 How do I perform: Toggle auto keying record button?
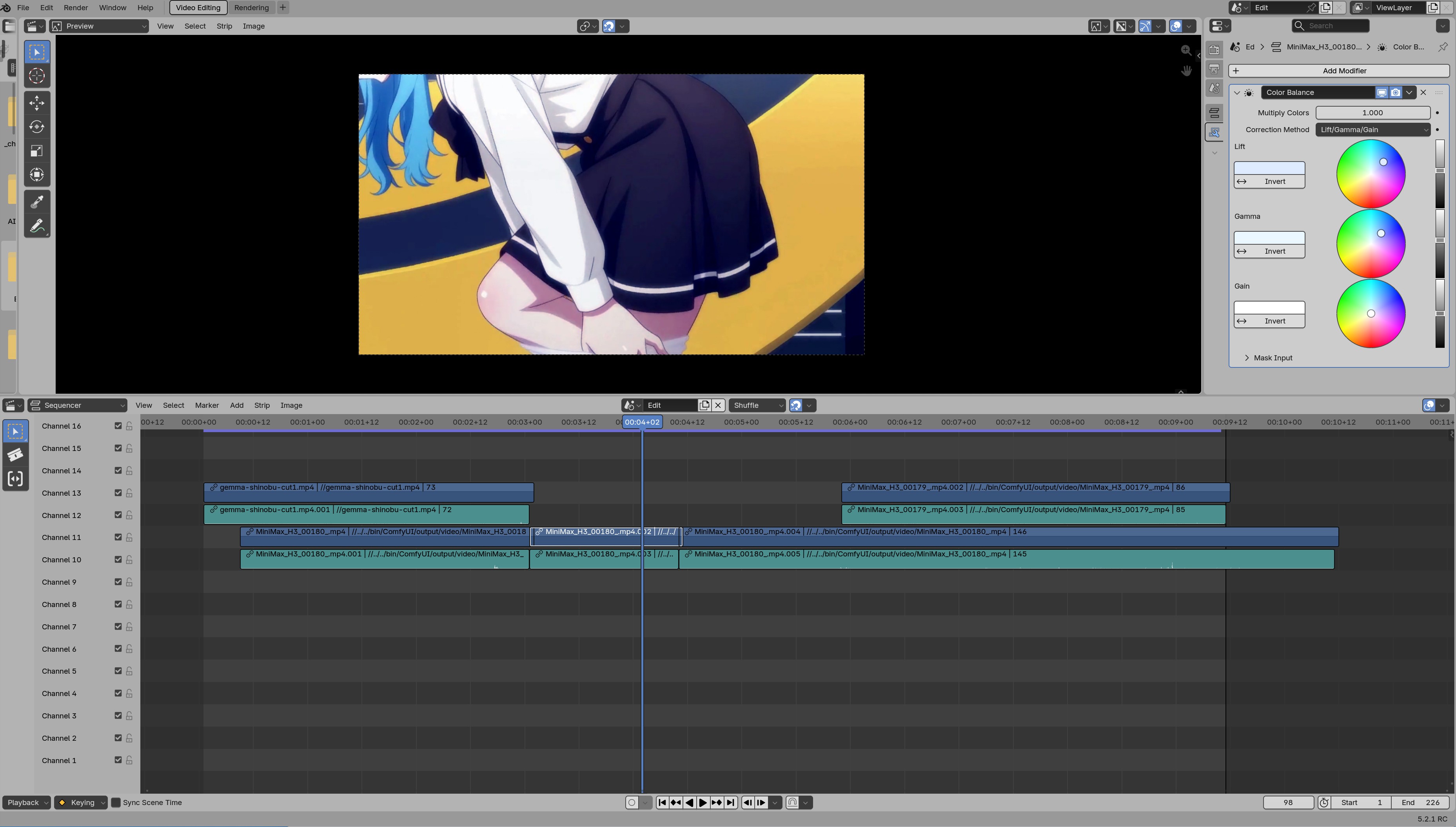632,803
